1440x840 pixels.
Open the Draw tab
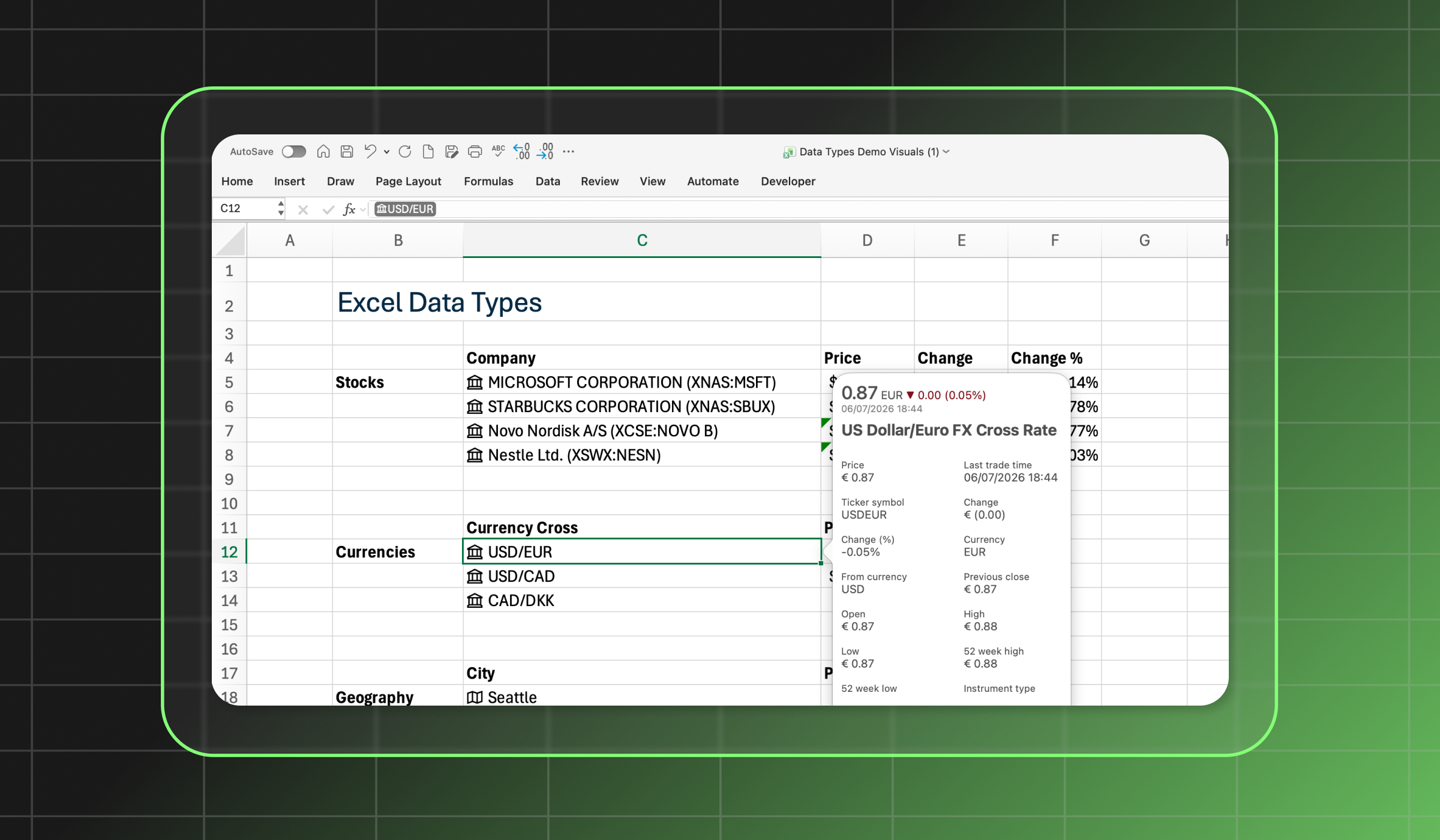point(340,181)
